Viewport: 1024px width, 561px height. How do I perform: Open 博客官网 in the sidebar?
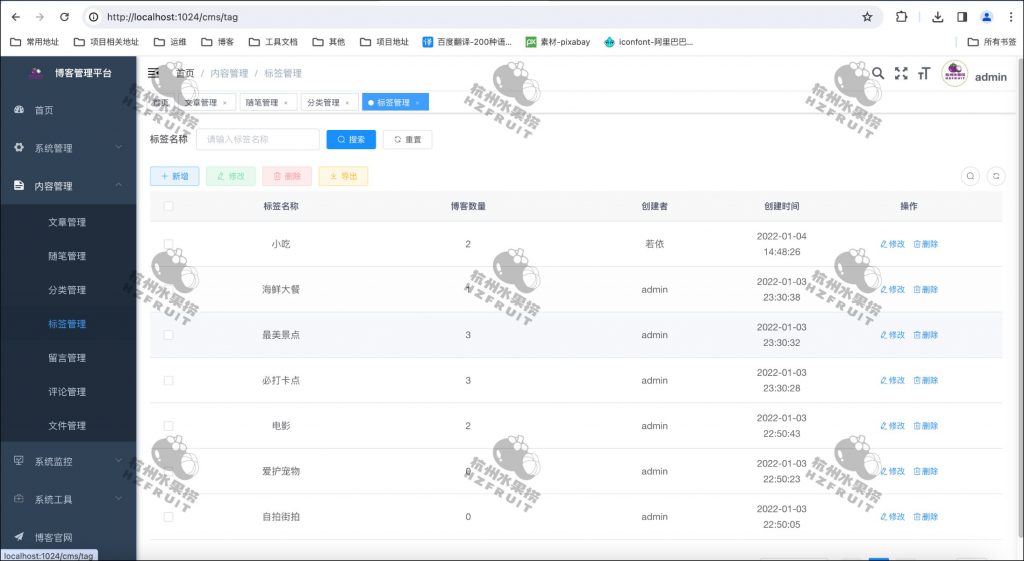68,537
